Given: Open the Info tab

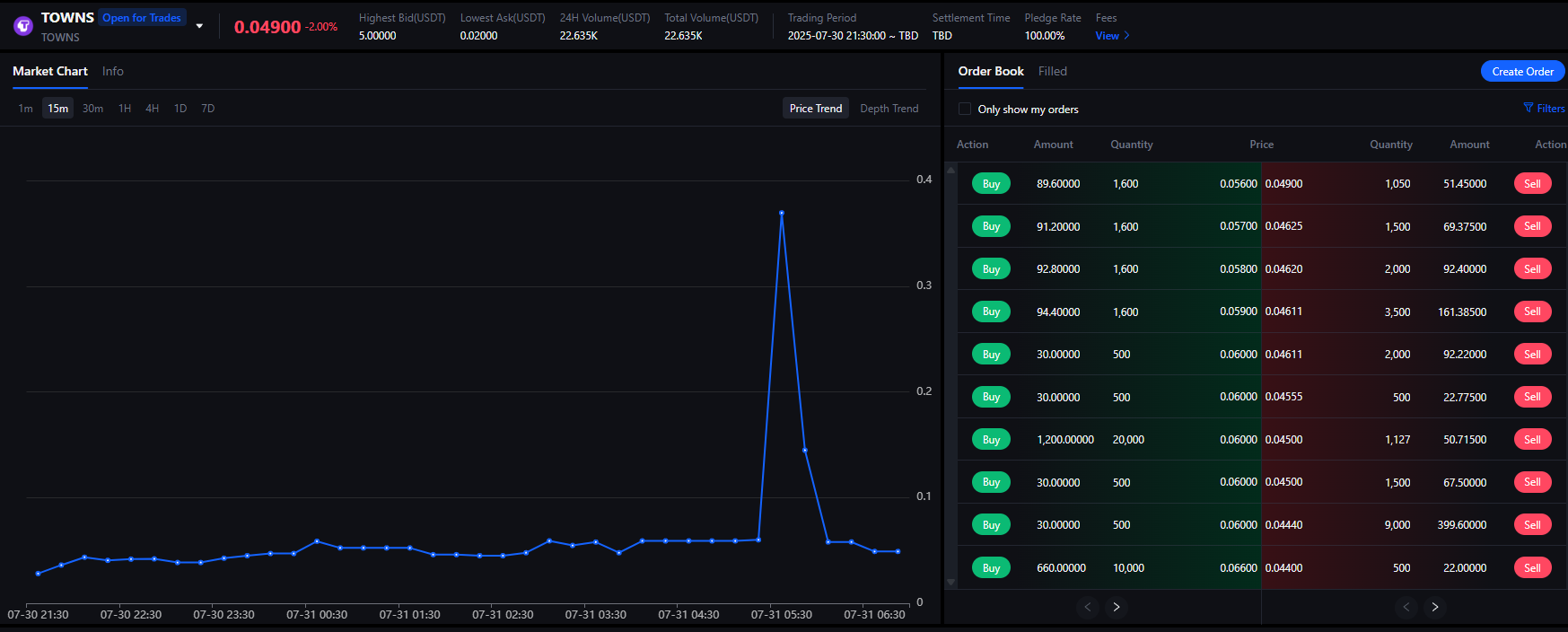Looking at the screenshot, I should click(112, 71).
